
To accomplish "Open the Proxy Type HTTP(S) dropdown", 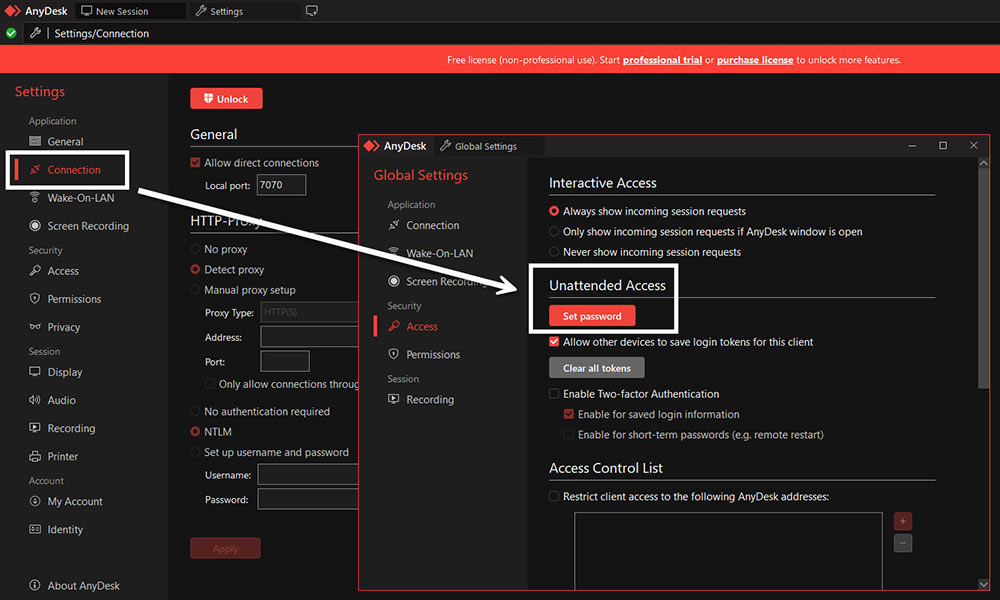I will pyautogui.click(x=309, y=312).
